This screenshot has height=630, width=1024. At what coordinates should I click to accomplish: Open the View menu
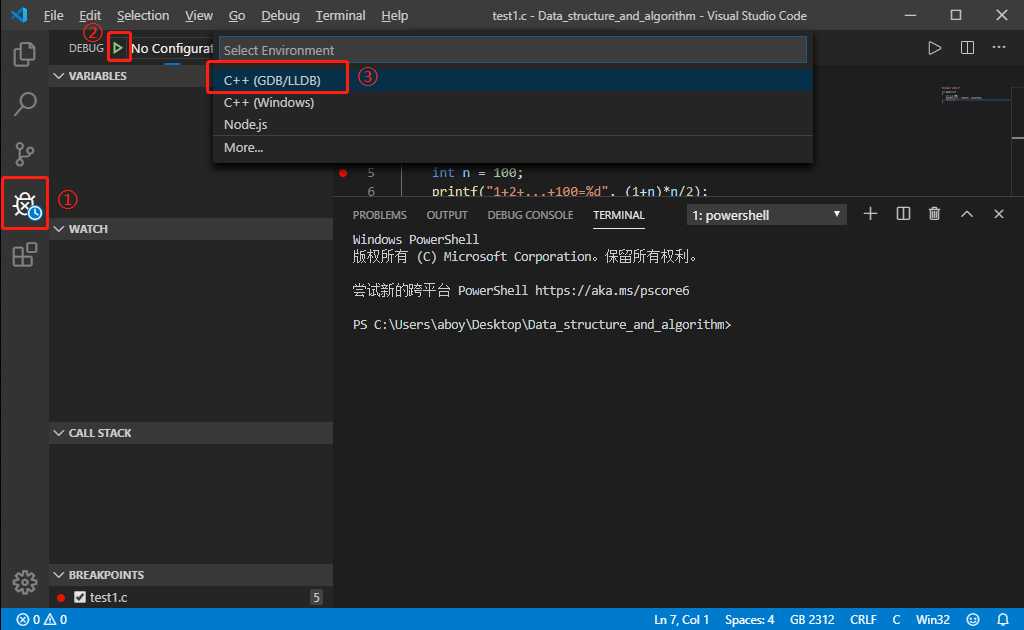[199, 15]
